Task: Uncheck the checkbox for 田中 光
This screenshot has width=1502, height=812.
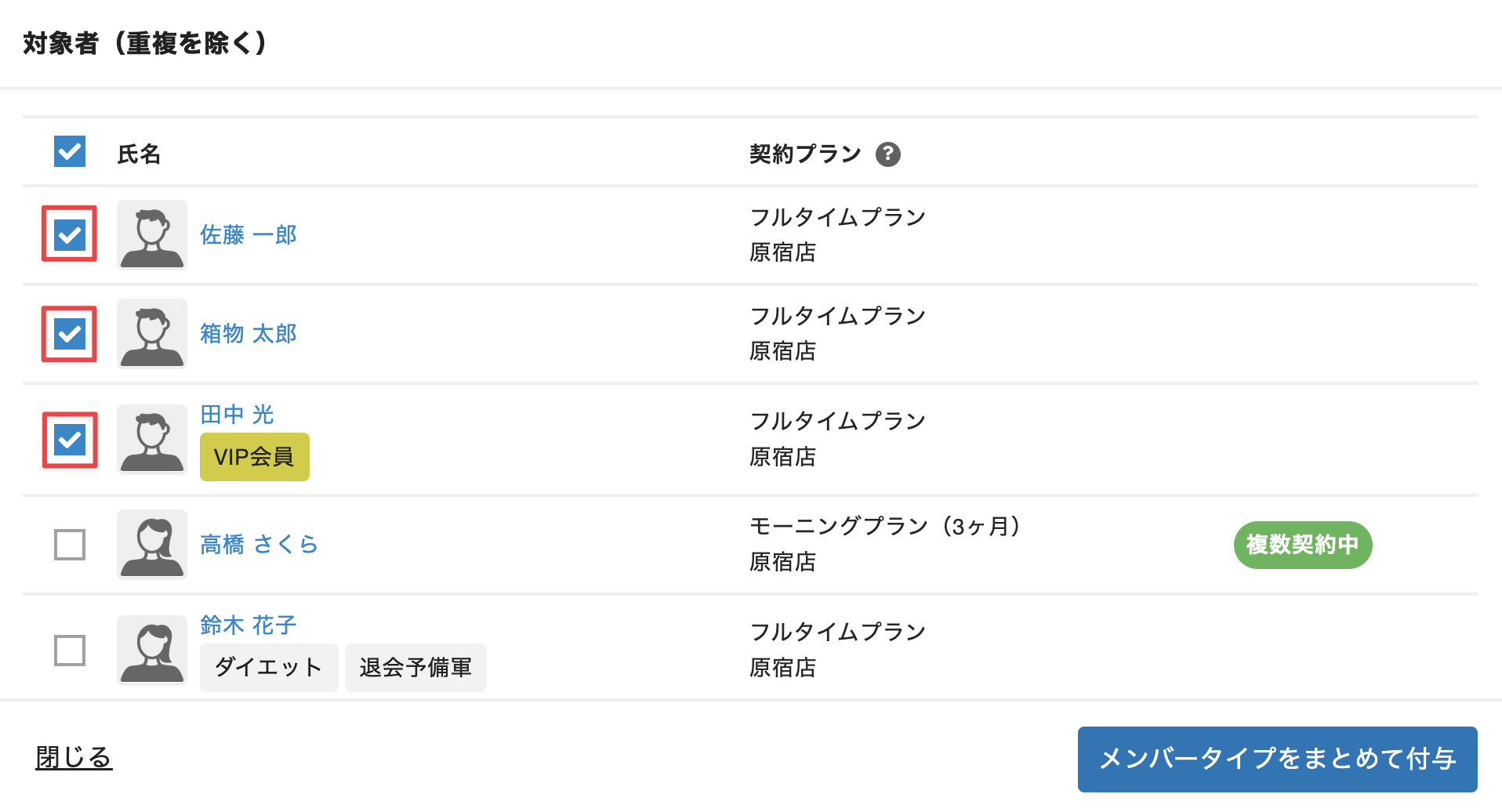Action: (70, 440)
